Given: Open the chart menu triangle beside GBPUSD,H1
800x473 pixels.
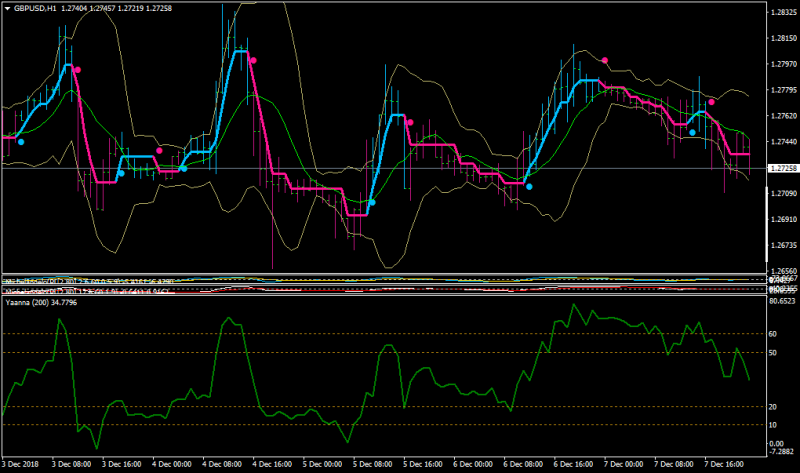Looking at the screenshot, I should (x=7, y=9).
